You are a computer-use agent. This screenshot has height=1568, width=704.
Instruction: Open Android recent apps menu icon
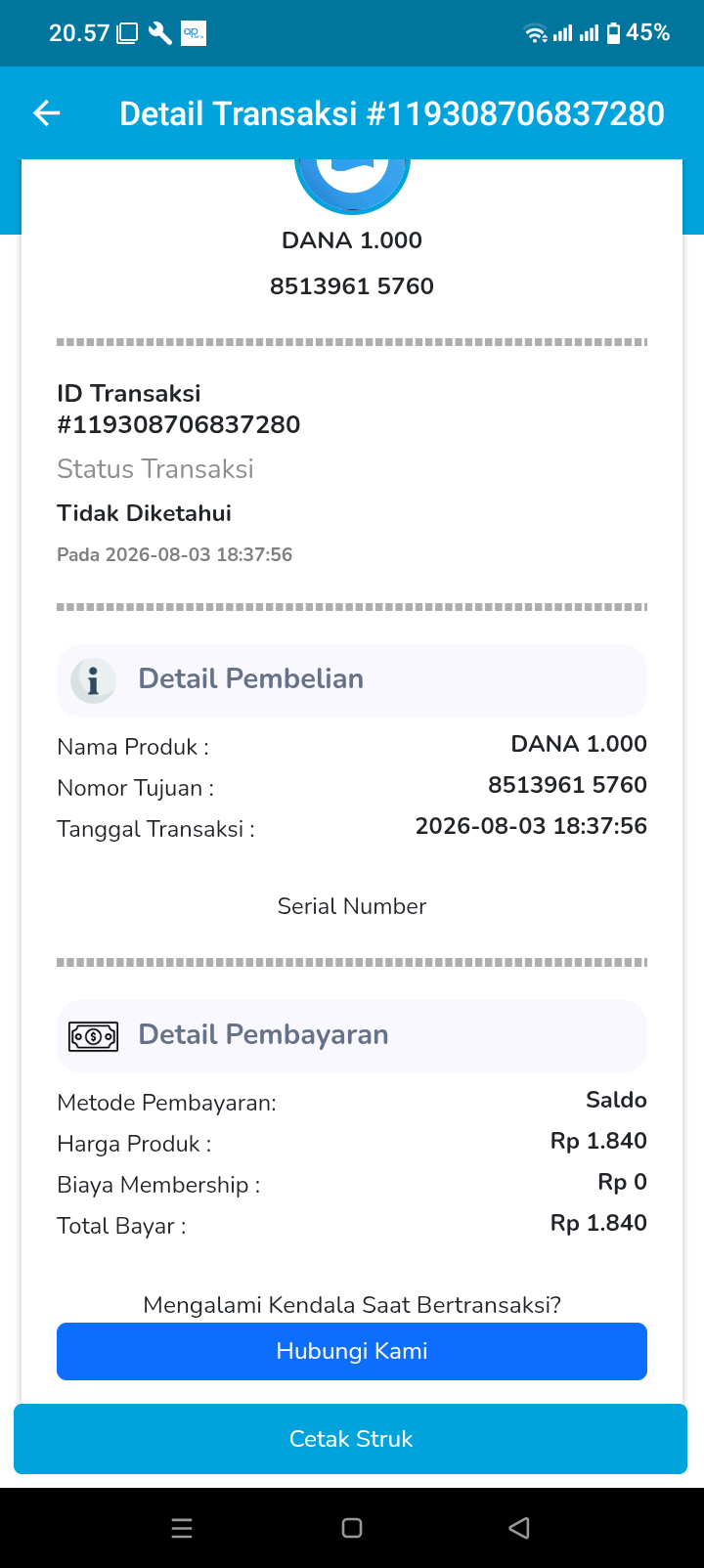[x=182, y=1528]
